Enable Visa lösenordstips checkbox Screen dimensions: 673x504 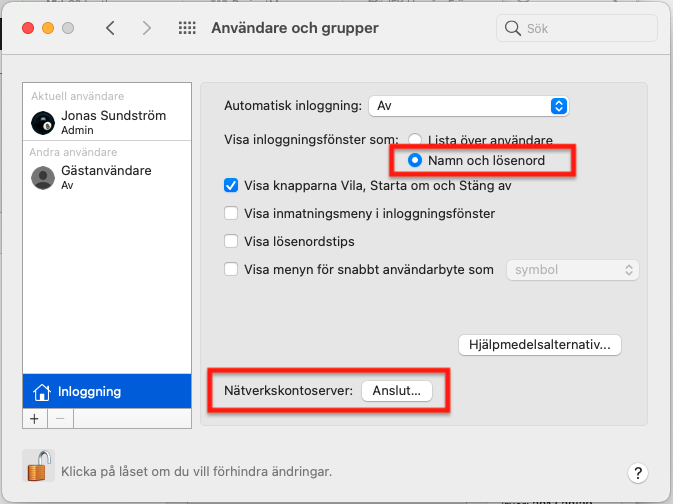[x=231, y=241]
